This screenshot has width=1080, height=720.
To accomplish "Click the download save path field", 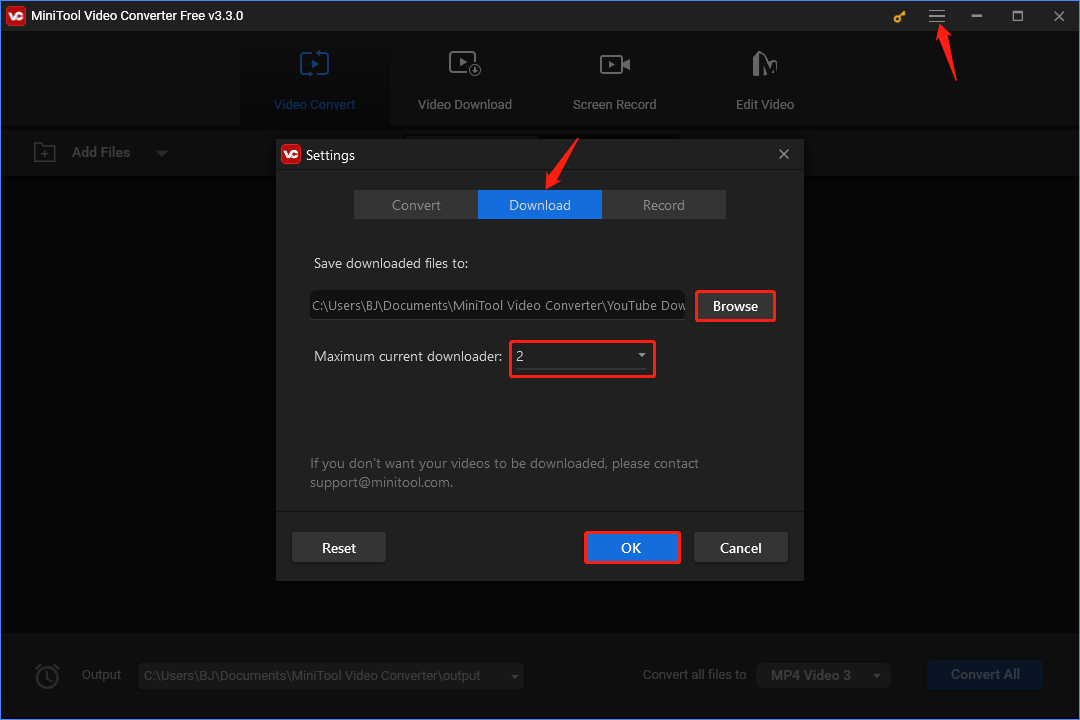I will 497,305.
